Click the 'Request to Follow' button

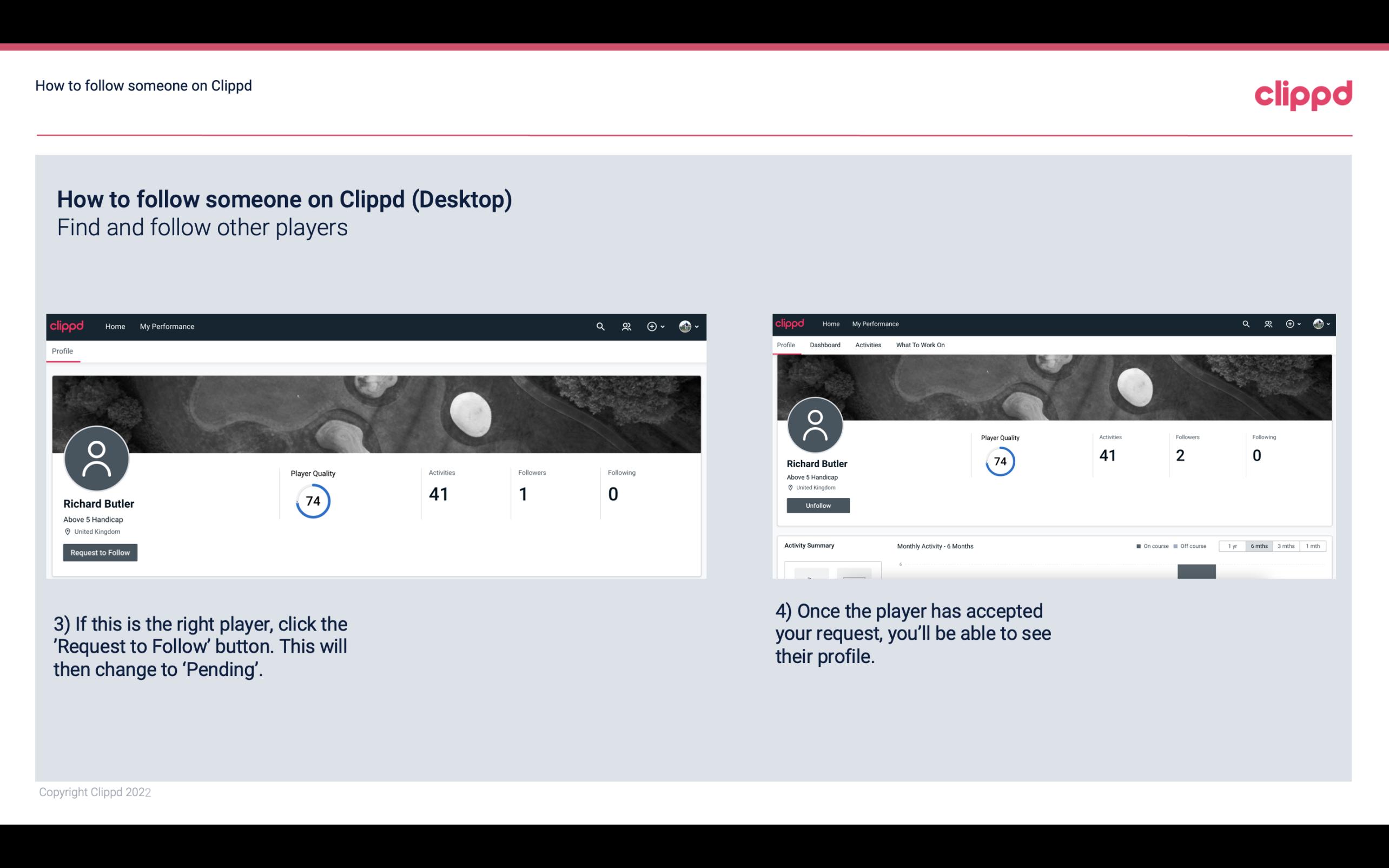pyautogui.click(x=100, y=552)
